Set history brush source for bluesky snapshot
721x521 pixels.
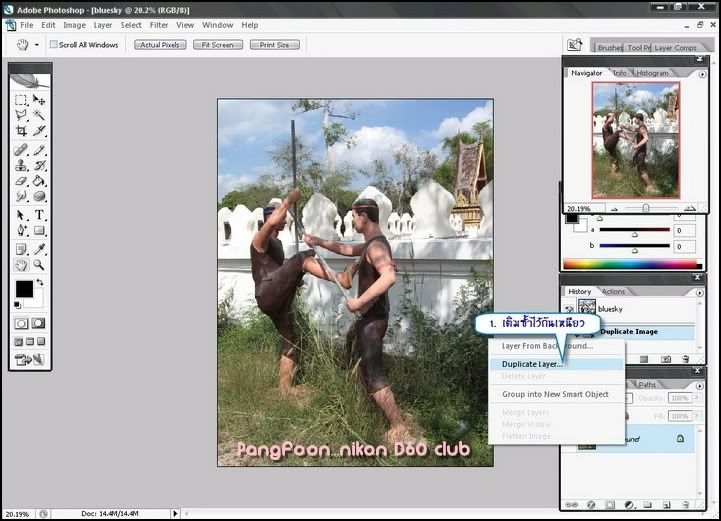coord(569,309)
